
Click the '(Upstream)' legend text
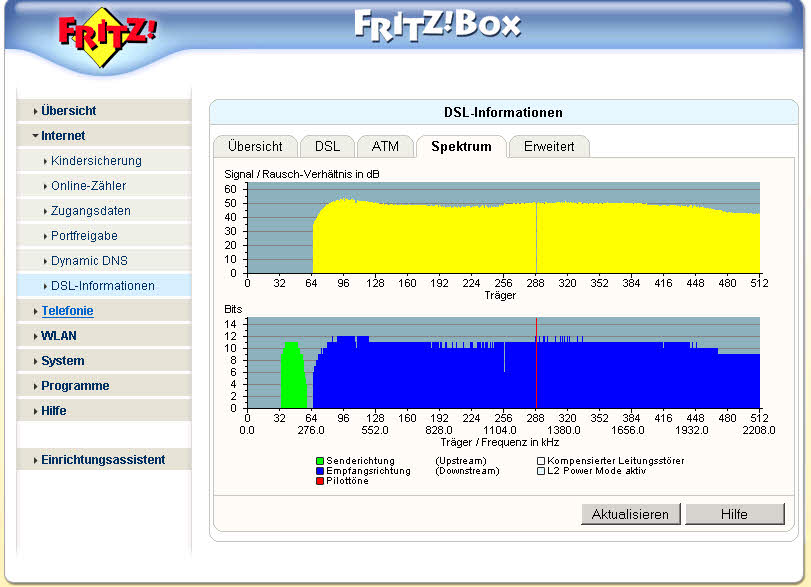click(x=461, y=461)
